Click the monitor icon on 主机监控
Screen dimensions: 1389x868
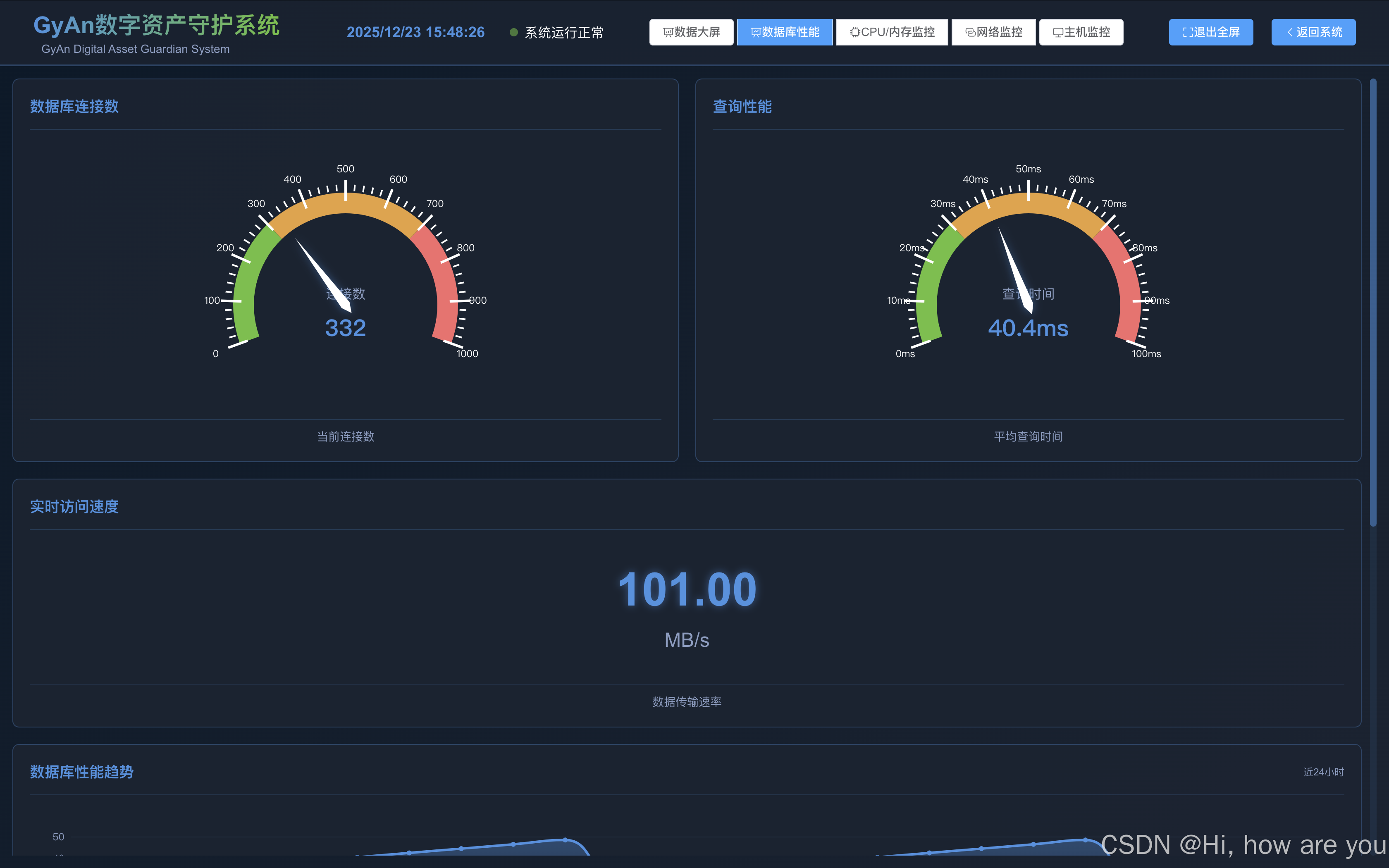pyautogui.click(x=1058, y=32)
